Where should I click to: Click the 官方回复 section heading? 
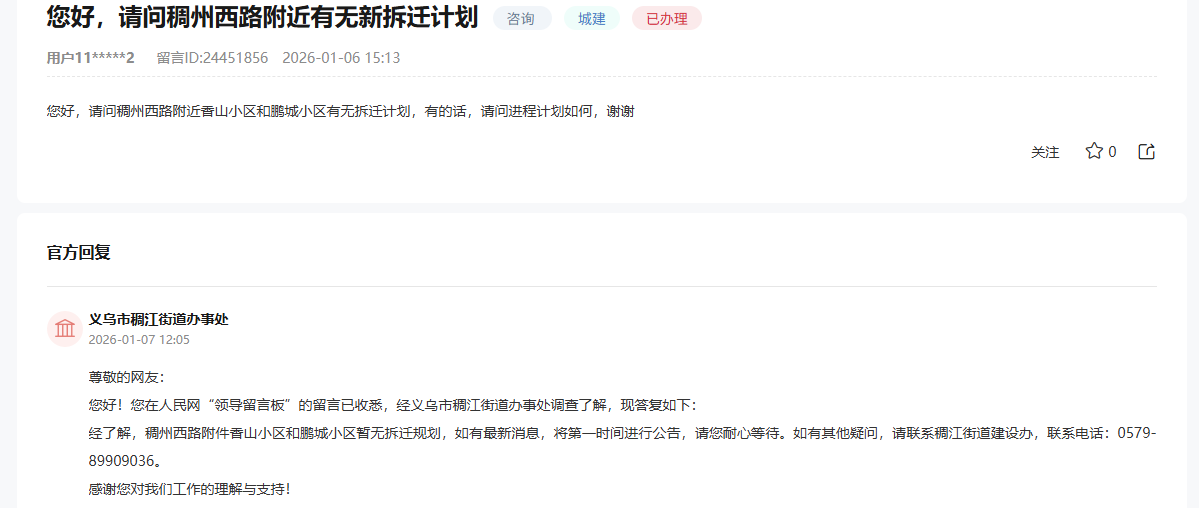tap(78, 253)
